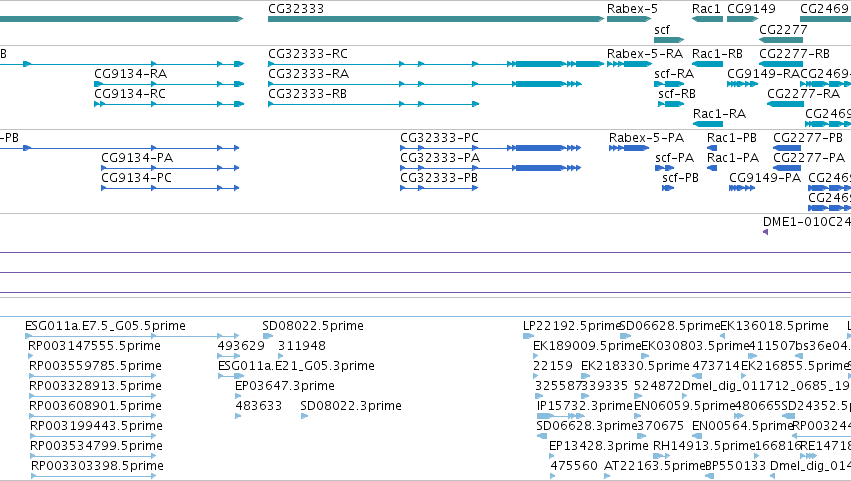Click EST EP03647.3prime
The width and height of the screenshot is (851, 481).
pyautogui.click(x=285, y=386)
